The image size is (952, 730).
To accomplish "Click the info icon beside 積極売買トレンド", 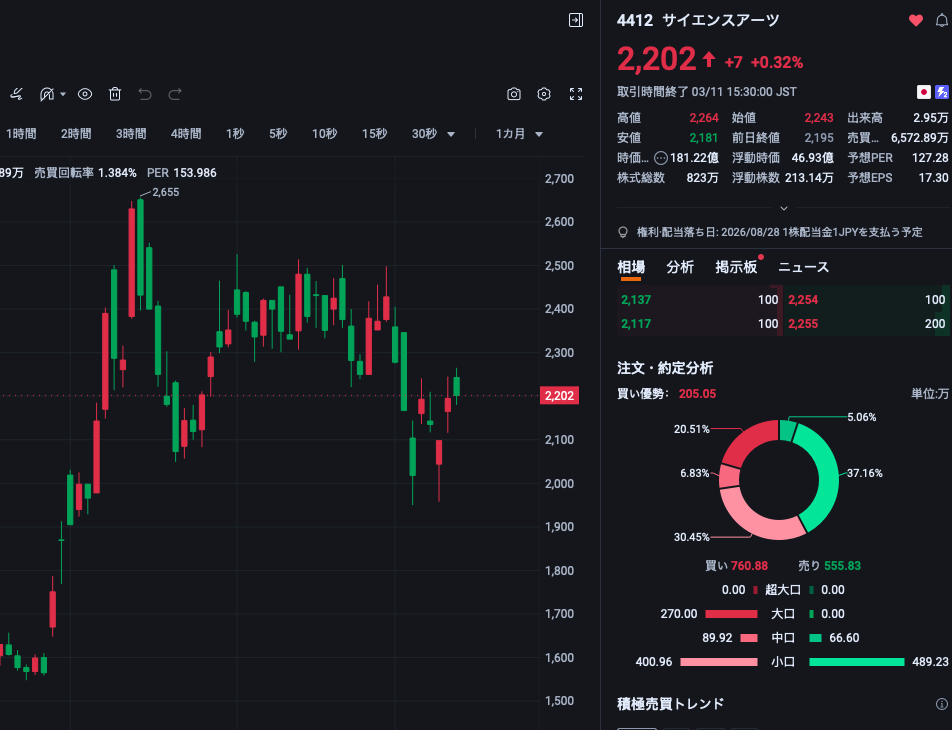I will 941,704.
